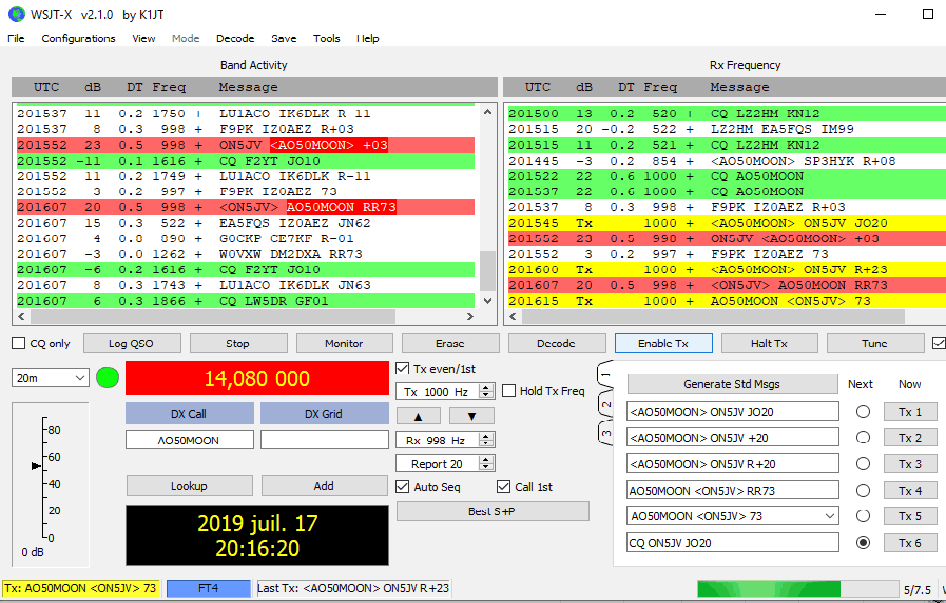Click the Decode button
Viewport: 946px width, 603px height.
pos(556,343)
